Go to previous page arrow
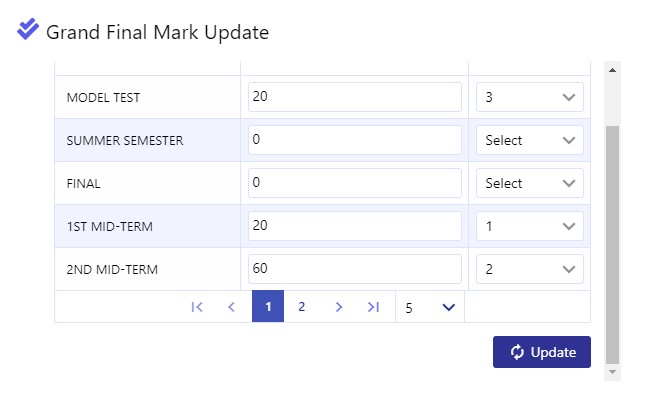The width and height of the screenshot is (655, 406). [231, 307]
